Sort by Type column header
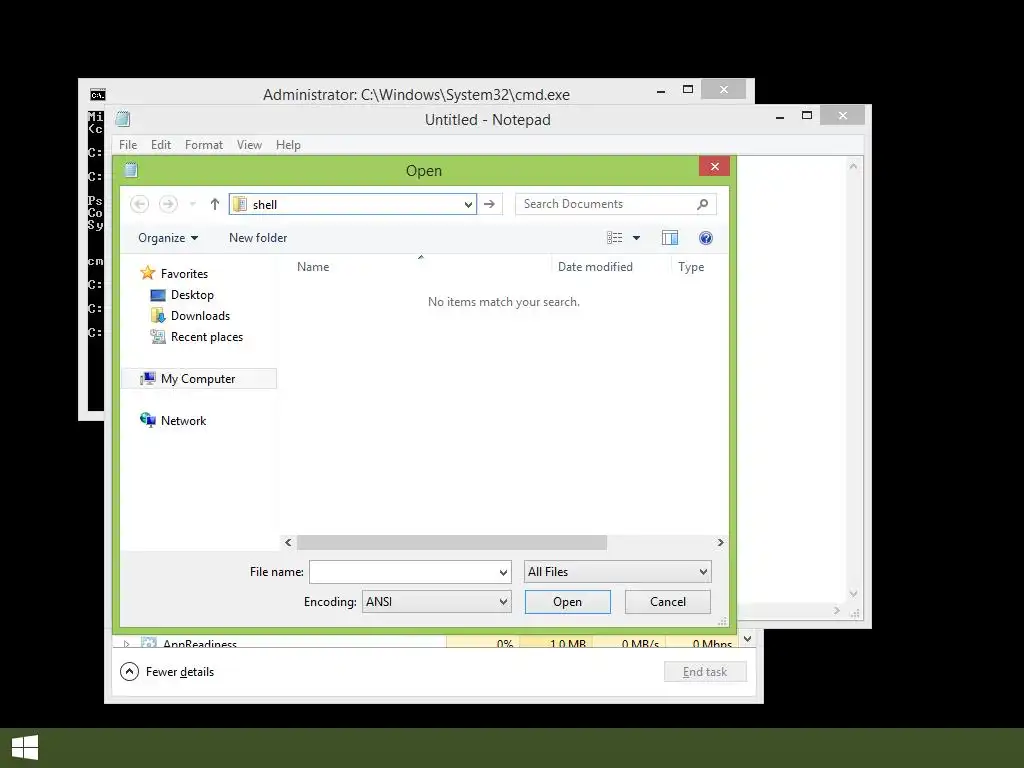Screen dimensions: 1024x768 pyautogui.click(x=691, y=266)
